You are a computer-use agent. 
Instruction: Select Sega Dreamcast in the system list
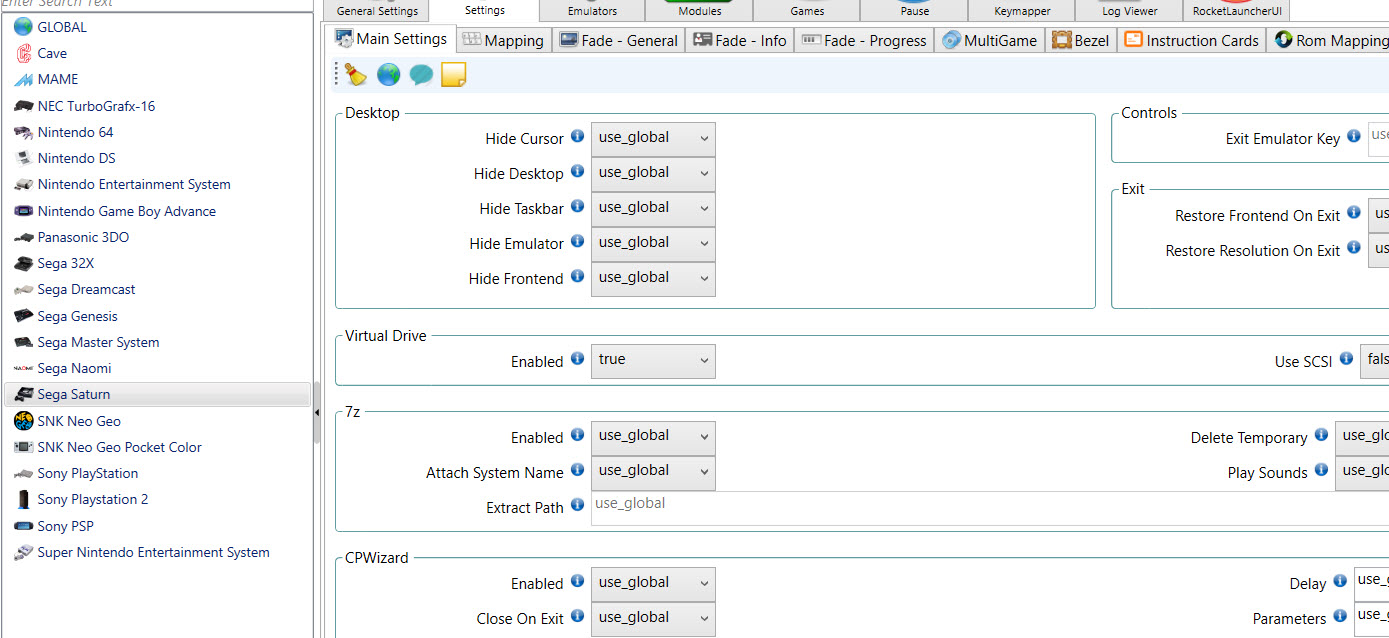tap(86, 290)
